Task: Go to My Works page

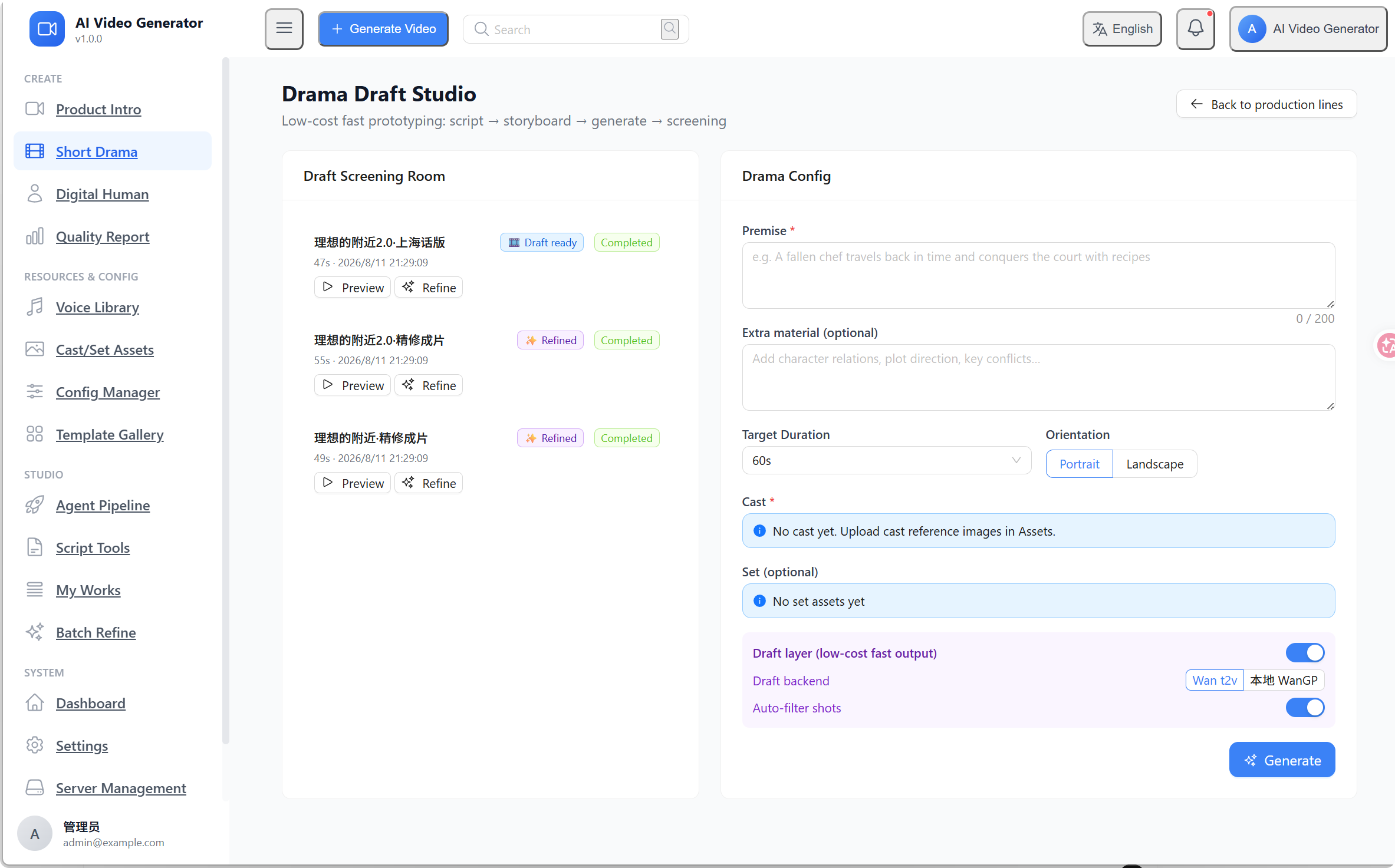Action: [x=88, y=590]
